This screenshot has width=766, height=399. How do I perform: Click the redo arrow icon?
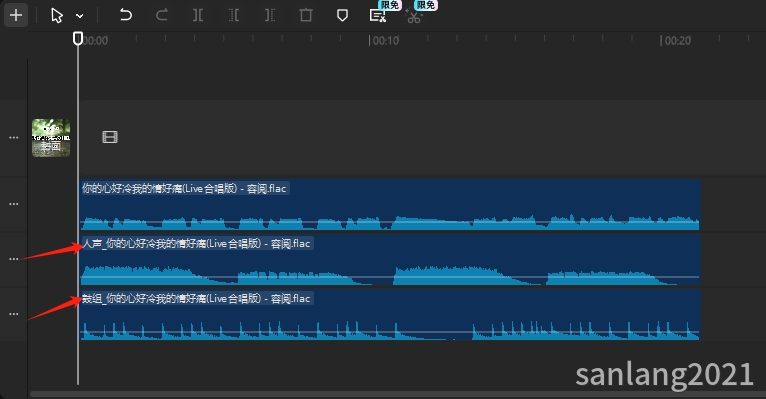(161, 15)
